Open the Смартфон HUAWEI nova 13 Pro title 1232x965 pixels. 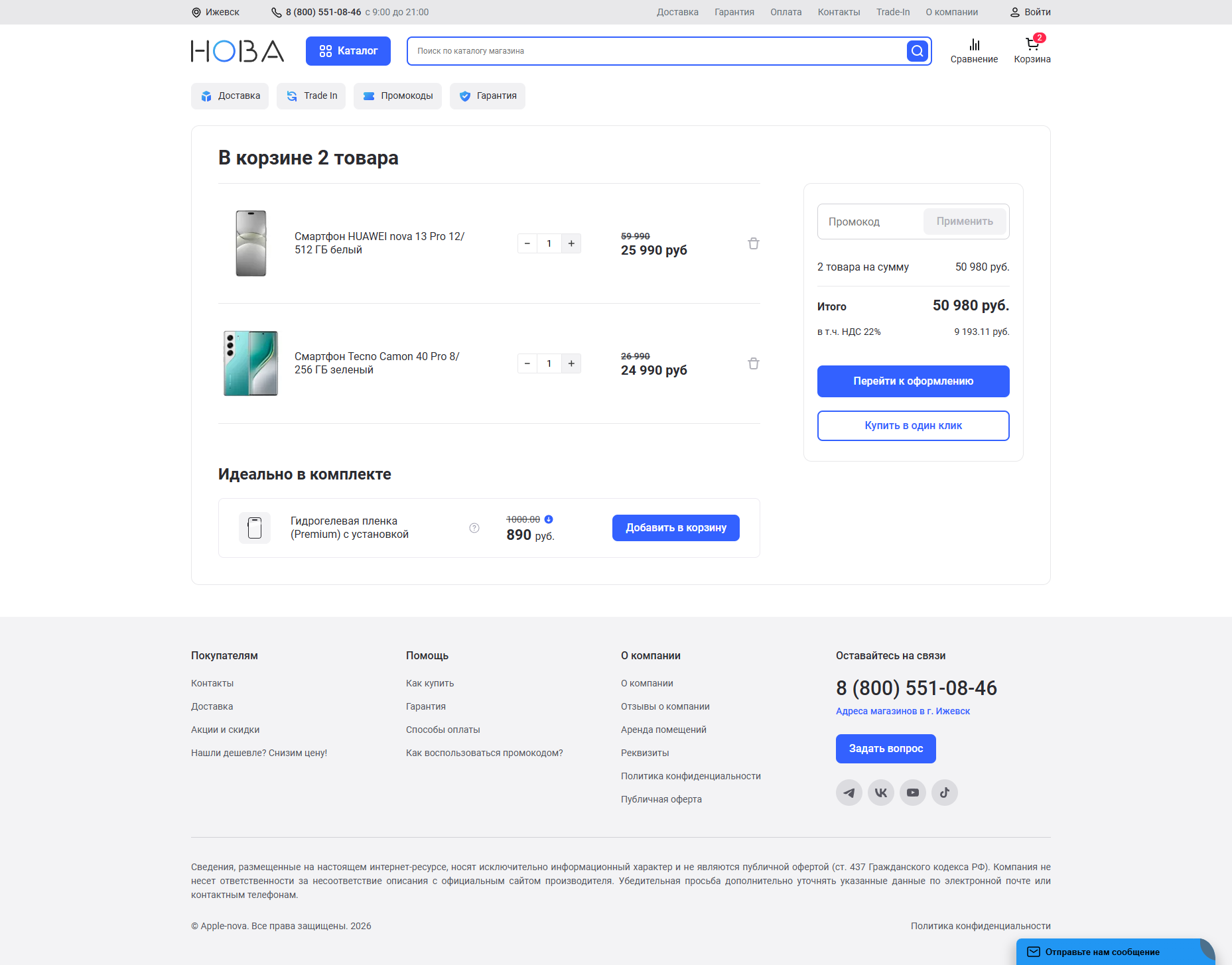point(379,243)
